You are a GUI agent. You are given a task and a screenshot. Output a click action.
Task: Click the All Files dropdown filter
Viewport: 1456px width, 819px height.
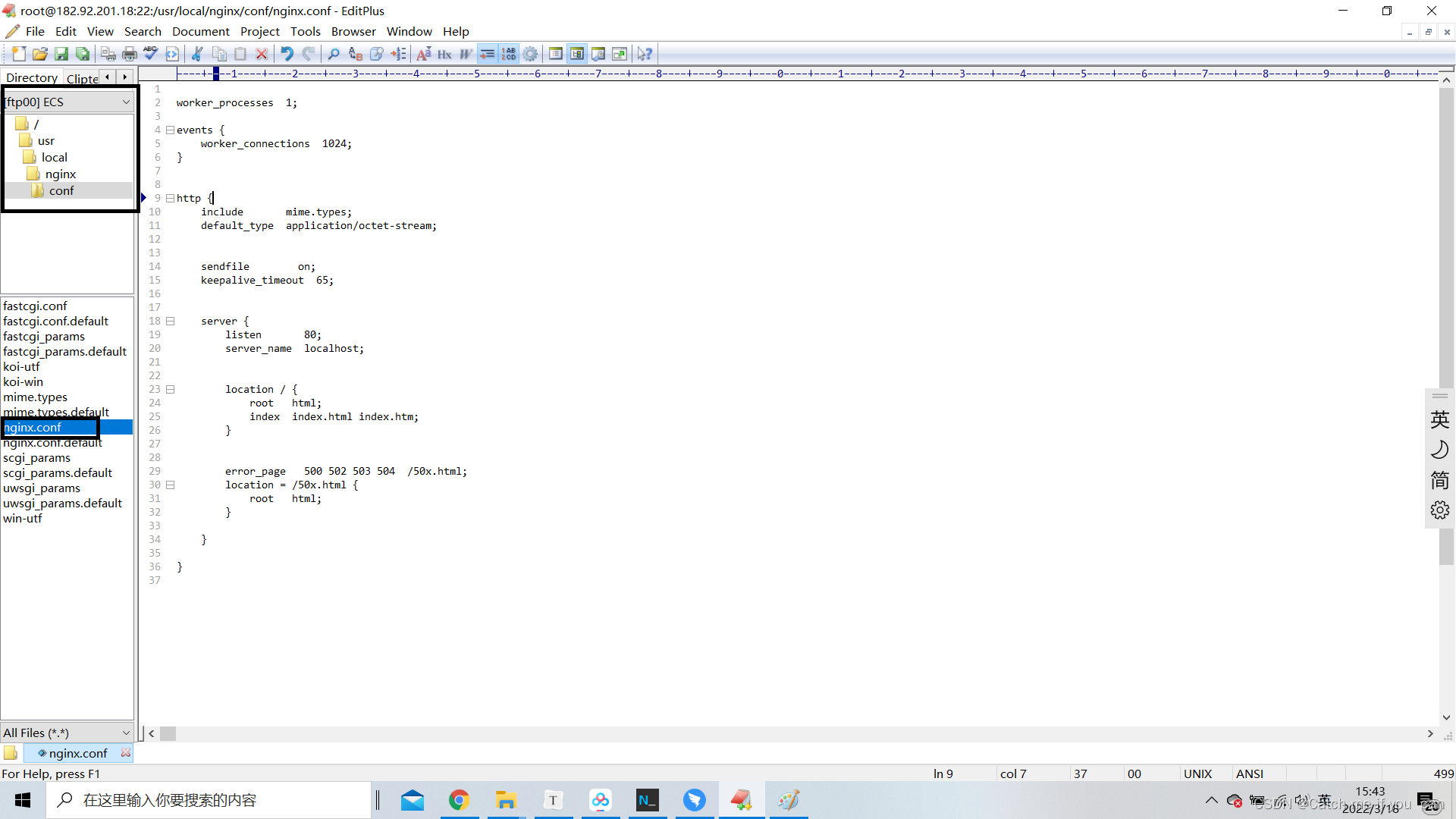tap(67, 732)
